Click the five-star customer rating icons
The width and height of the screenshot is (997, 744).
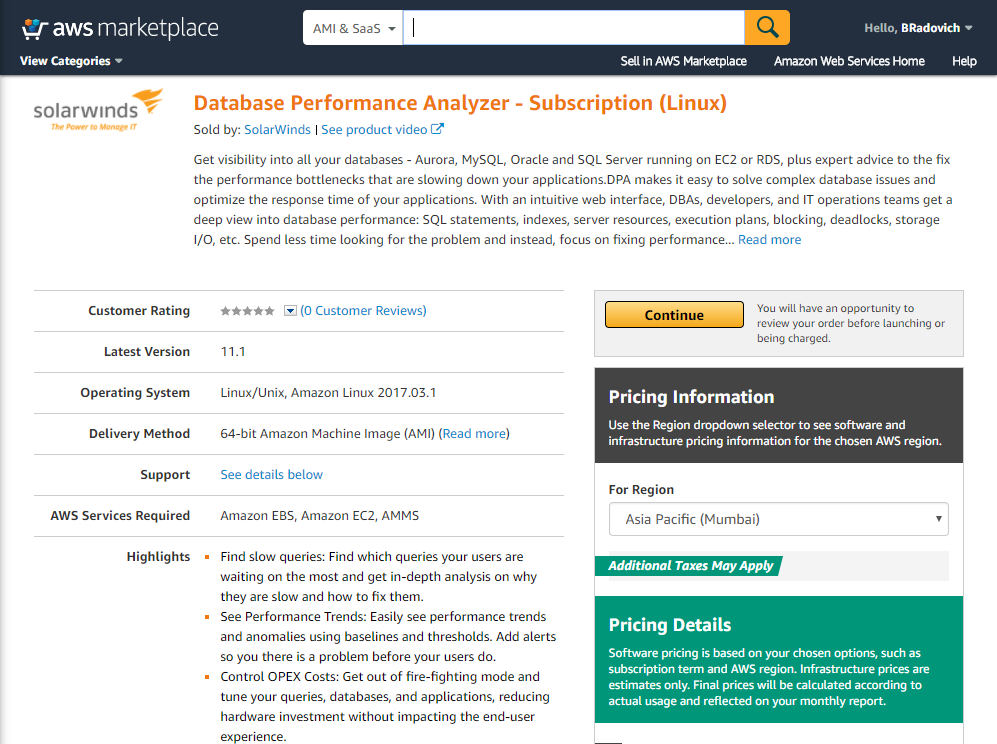247,311
